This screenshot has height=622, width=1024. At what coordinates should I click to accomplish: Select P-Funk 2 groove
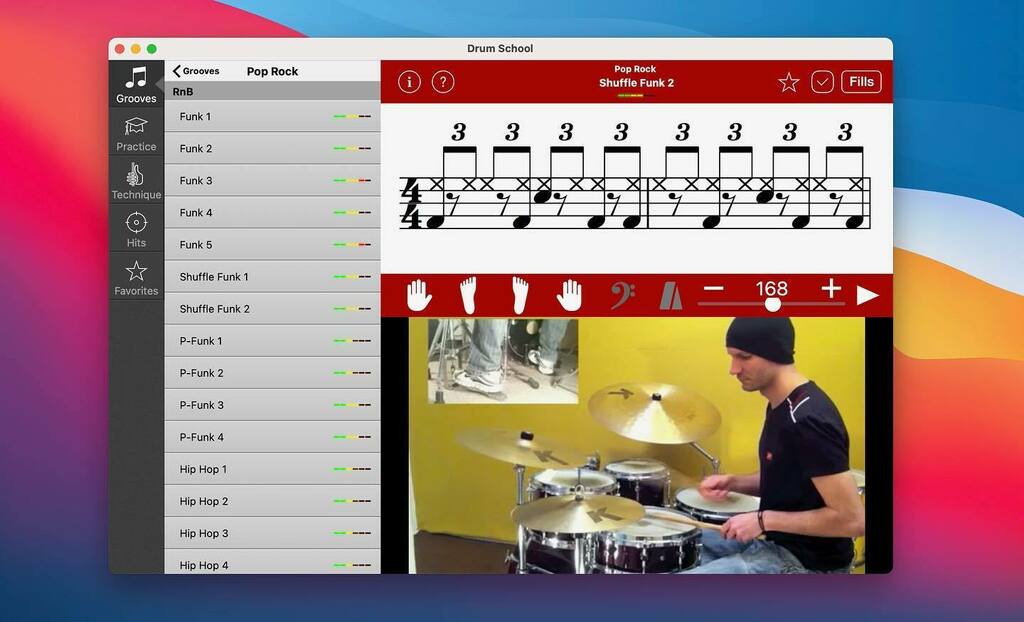[x=272, y=372]
